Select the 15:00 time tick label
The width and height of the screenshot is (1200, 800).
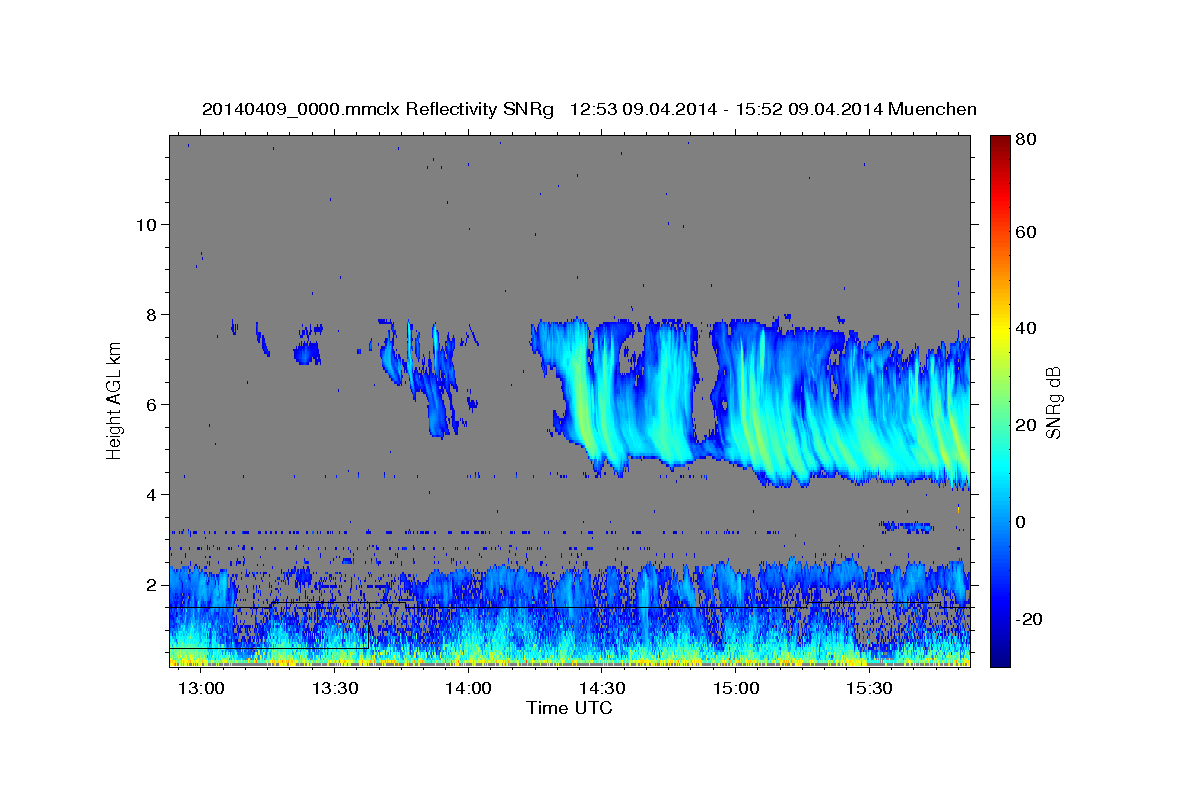pos(735,688)
